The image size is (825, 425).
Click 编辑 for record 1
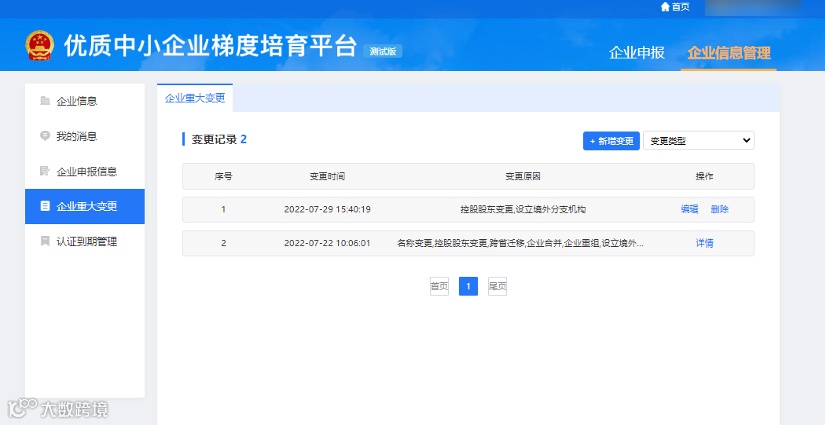689,209
